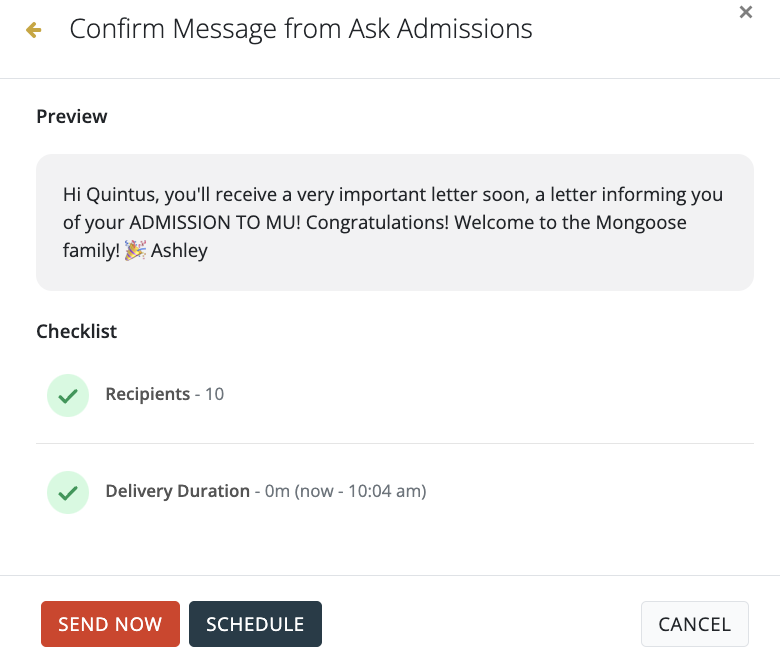Cancel sending the message
This screenshot has width=780, height=660.
click(x=694, y=624)
